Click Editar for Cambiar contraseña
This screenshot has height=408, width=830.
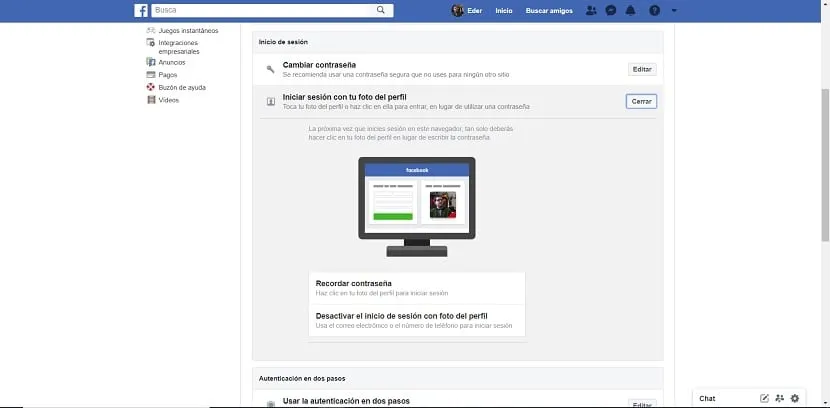[641, 69]
